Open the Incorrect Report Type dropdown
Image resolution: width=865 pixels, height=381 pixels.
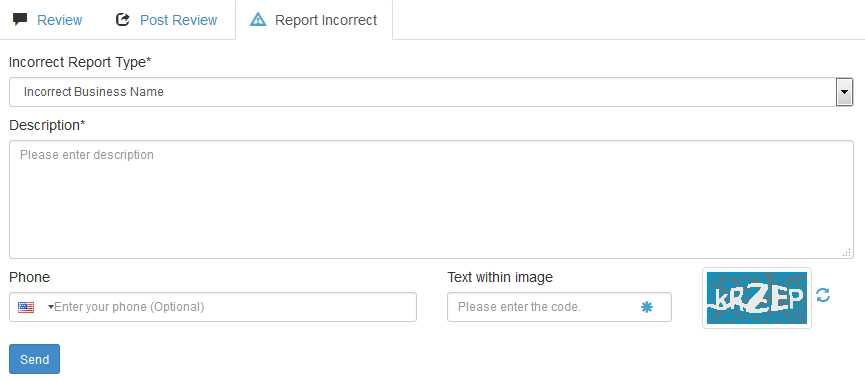tap(431, 92)
